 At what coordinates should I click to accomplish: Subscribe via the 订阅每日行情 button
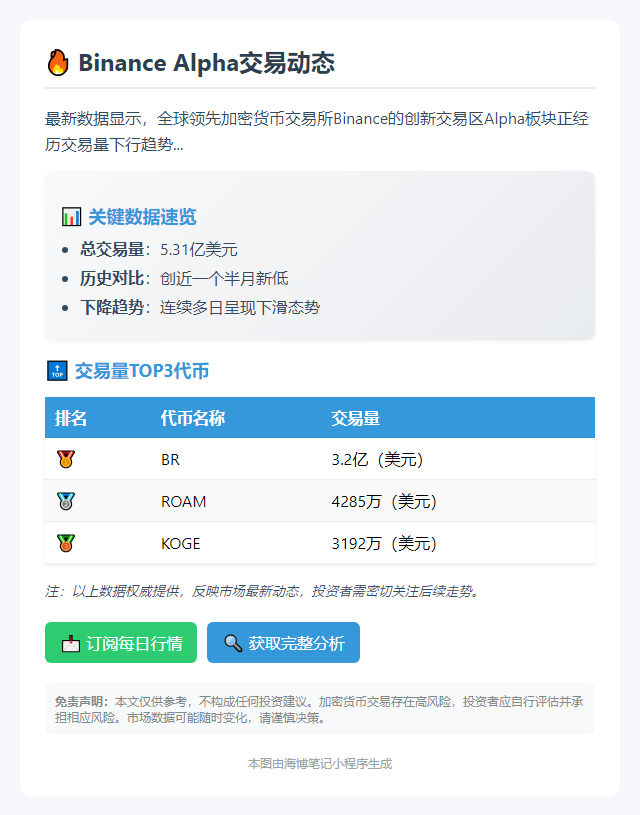coord(121,642)
